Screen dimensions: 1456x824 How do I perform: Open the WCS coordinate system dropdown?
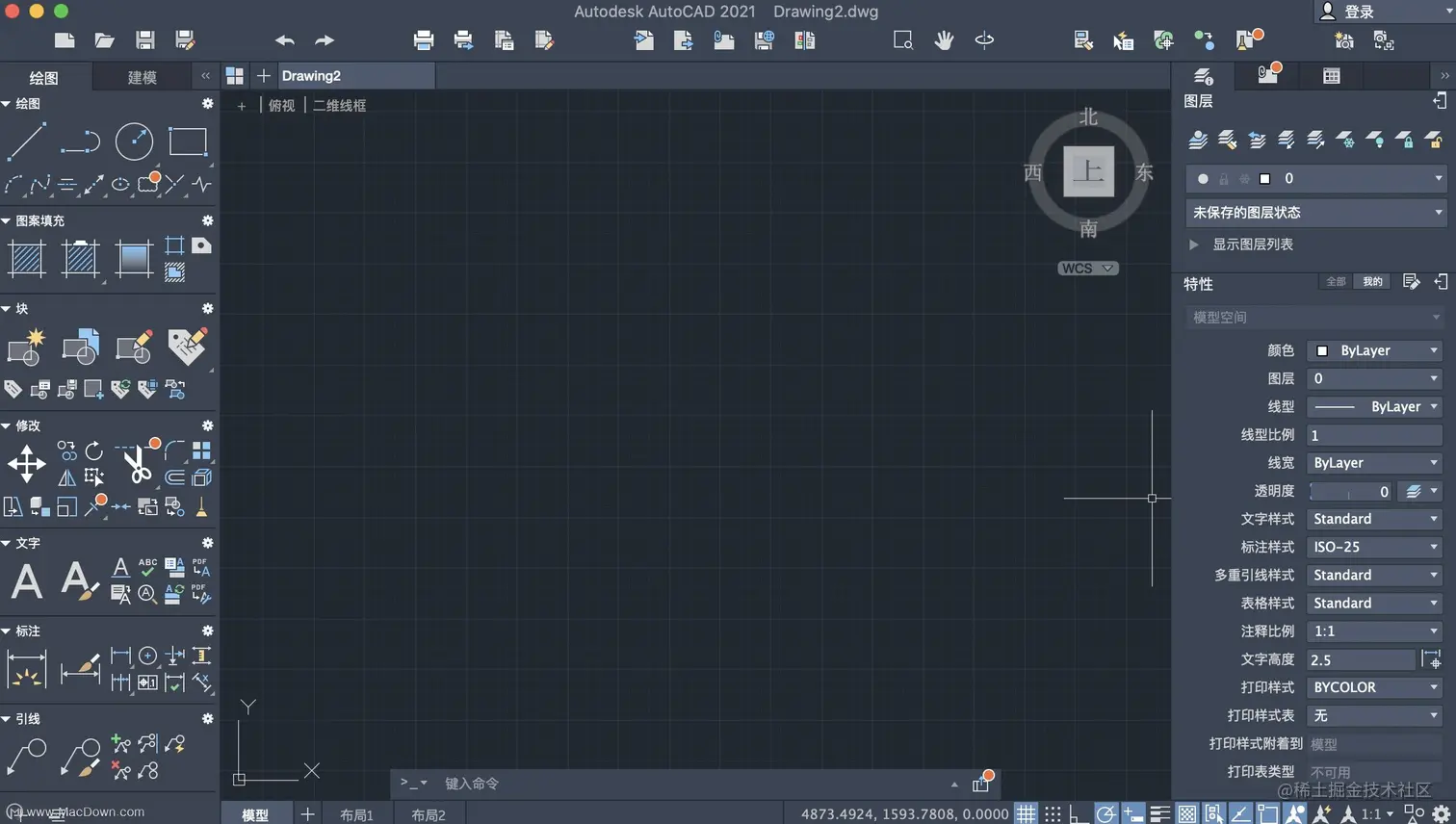click(x=1088, y=269)
